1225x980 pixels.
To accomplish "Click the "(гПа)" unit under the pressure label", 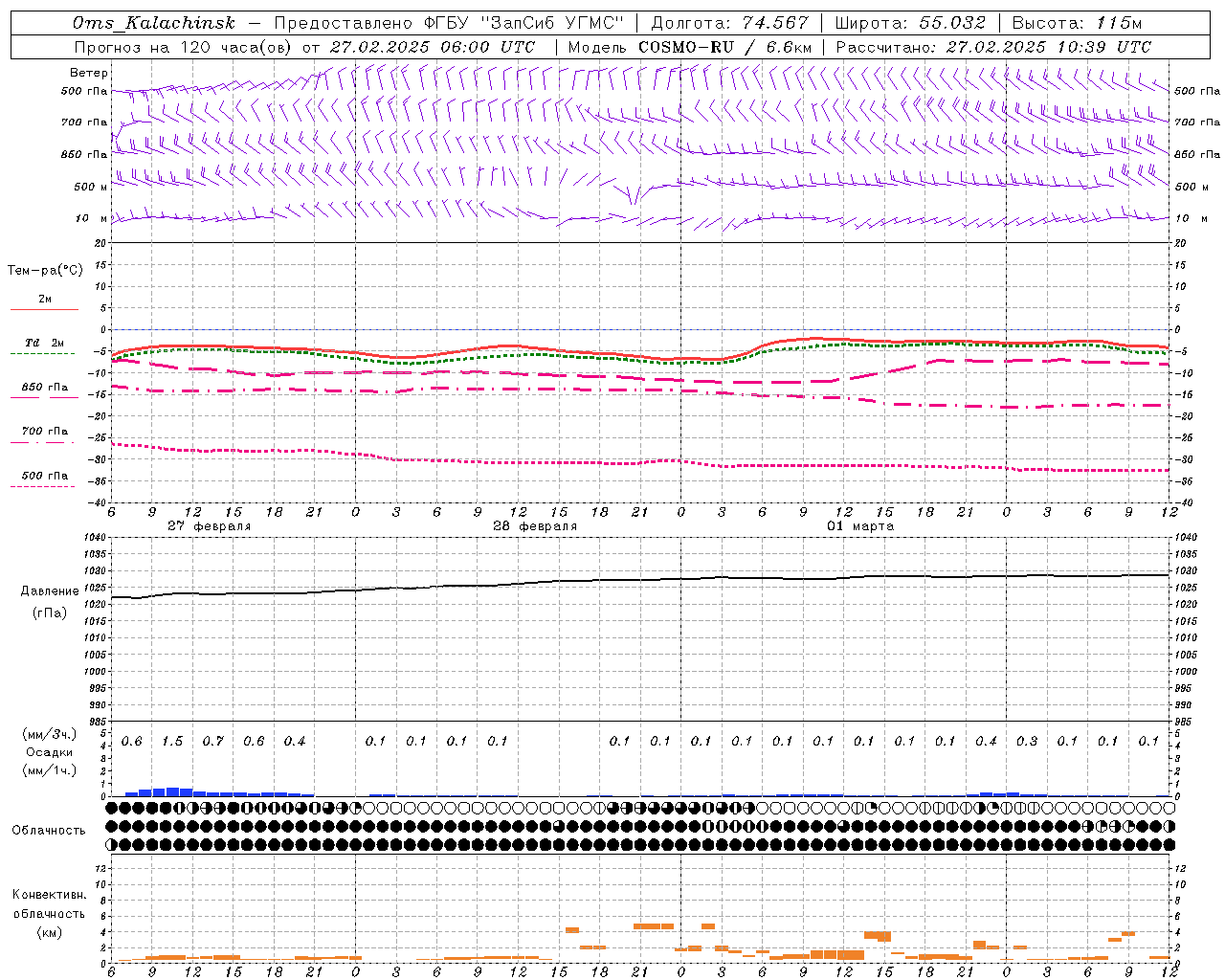I will click(x=50, y=613).
